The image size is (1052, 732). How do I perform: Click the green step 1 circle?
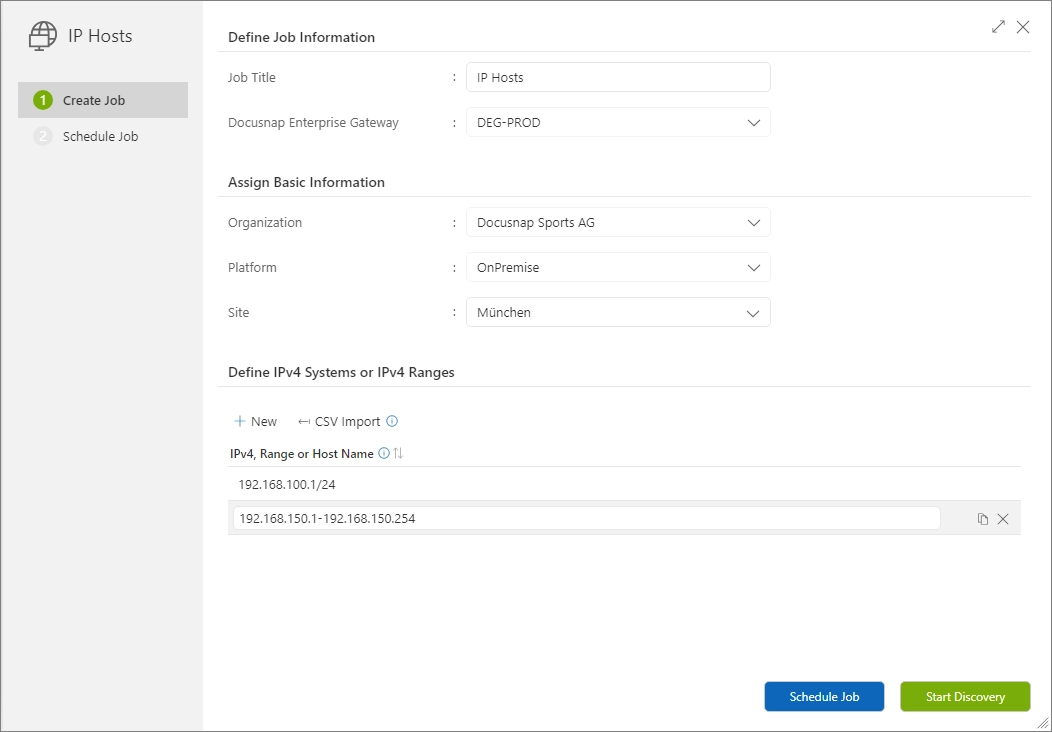coord(43,100)
